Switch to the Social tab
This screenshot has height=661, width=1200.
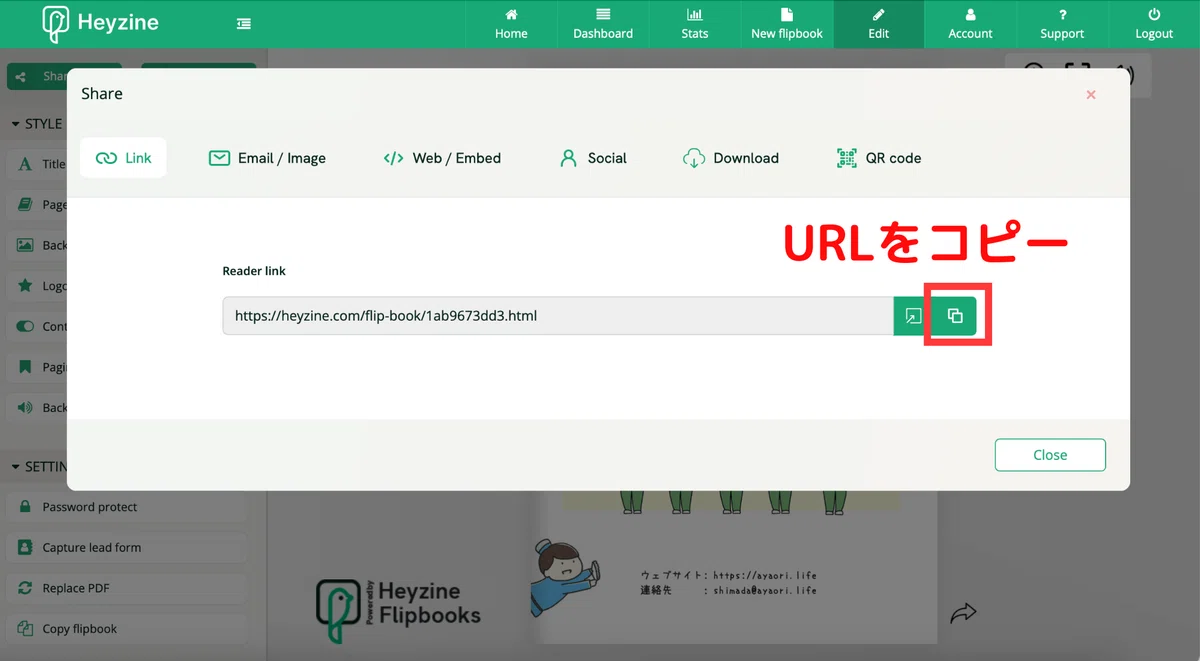tap(593, 158)
